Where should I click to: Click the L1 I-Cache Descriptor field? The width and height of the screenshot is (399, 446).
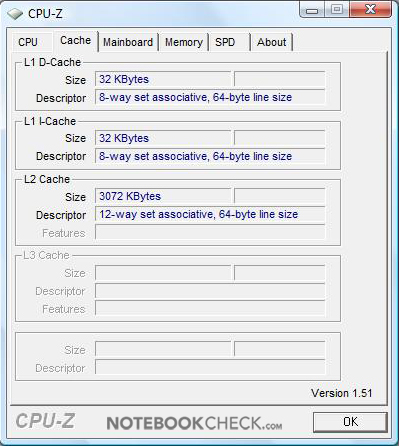tap(210, 156)
